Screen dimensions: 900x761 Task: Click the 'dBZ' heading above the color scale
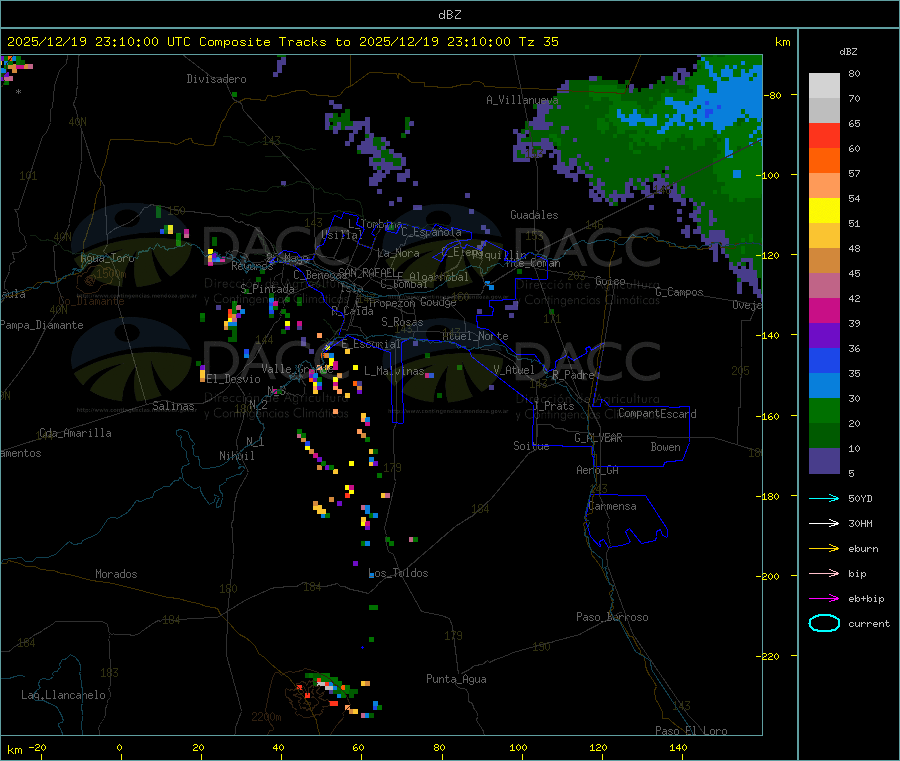(x=848, y=52)
